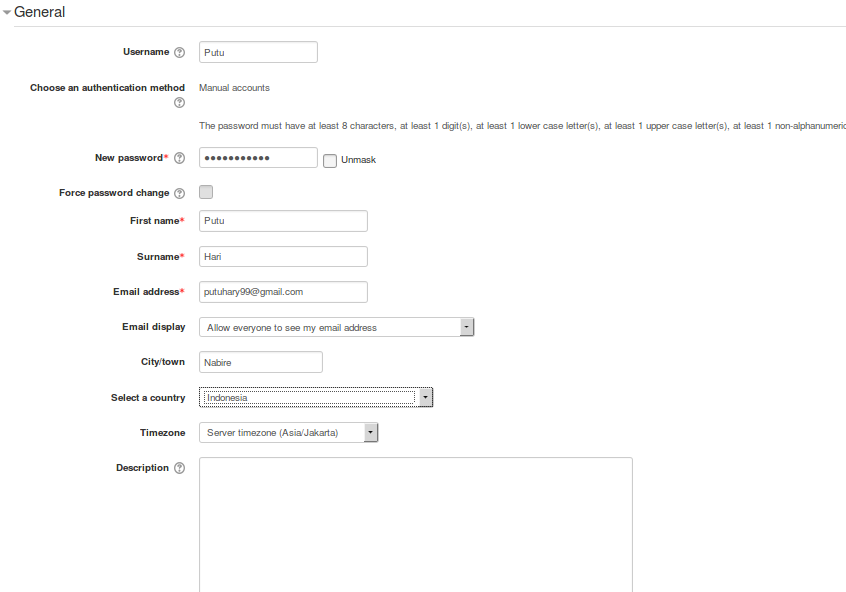Click inside the Description text area
The image size is (846, 592).
(x=415, y=525)
